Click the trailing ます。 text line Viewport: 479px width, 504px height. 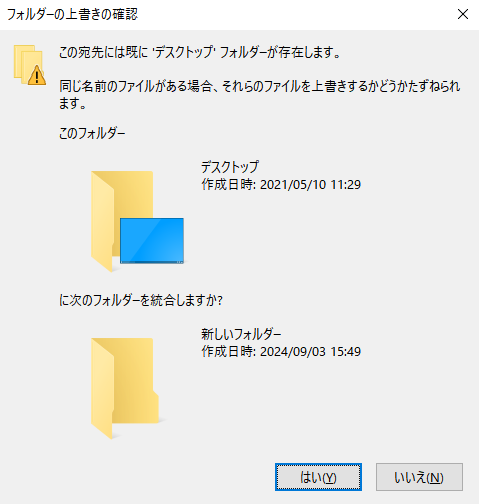73,103
